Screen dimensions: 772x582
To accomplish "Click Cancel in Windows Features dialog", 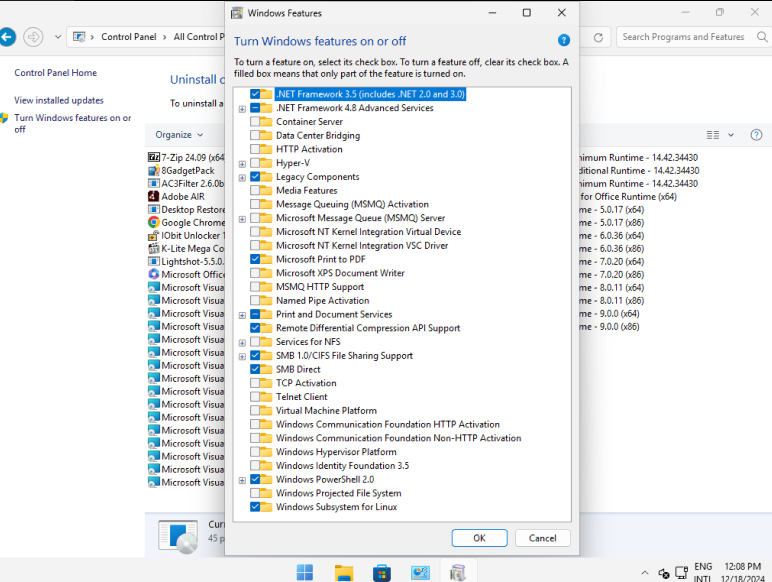I will pos(543,538).
